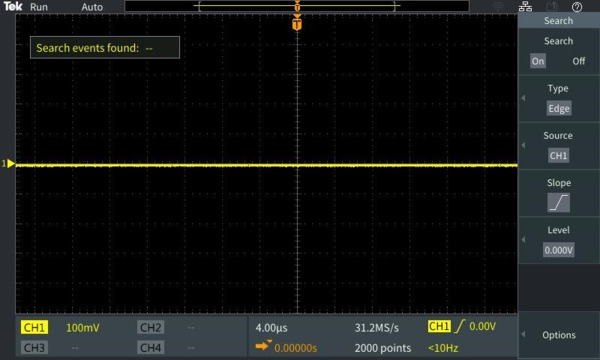Image resolution: width=600 pixels, height=360 pixels.
Task: Click the <10Hz trigger frequency readout
Action: 443,348
